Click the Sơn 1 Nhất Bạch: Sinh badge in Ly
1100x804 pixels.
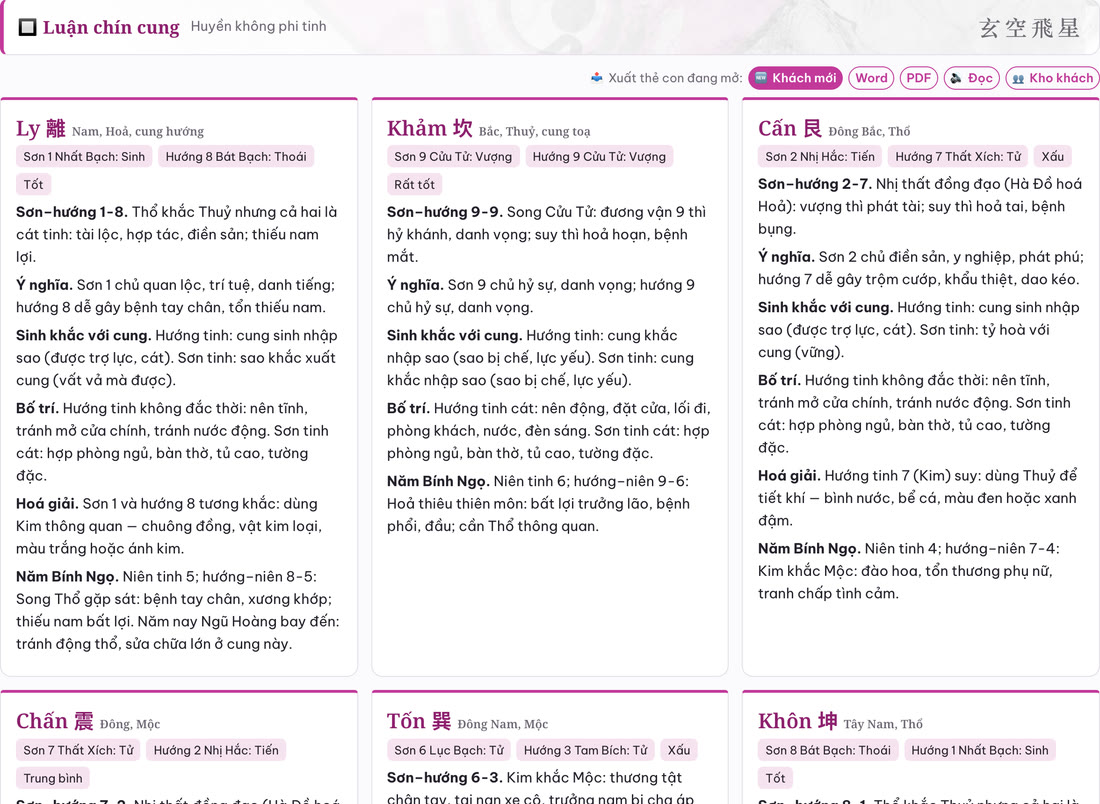tap(84, 156)
